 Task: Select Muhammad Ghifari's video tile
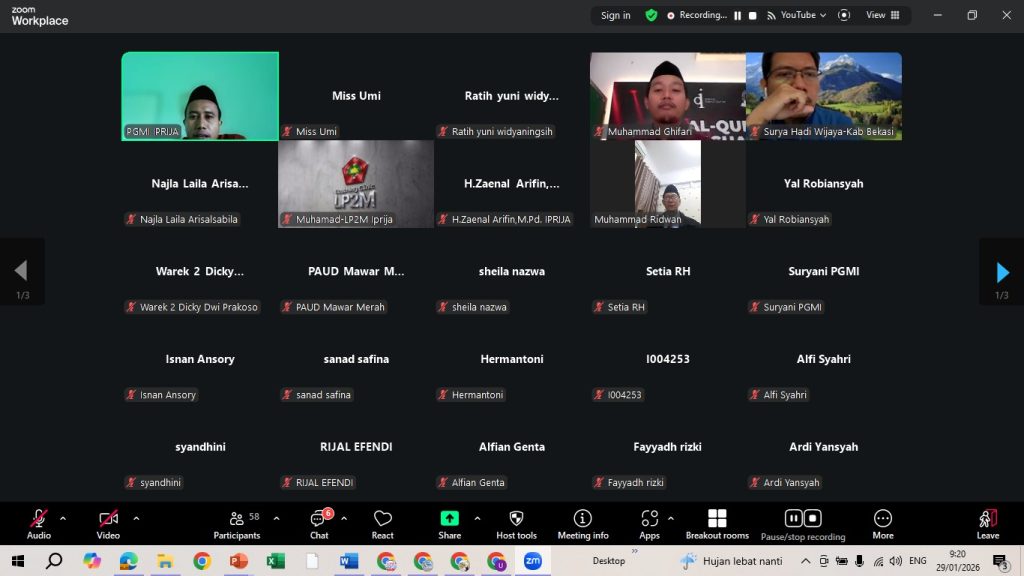[667, 95]
